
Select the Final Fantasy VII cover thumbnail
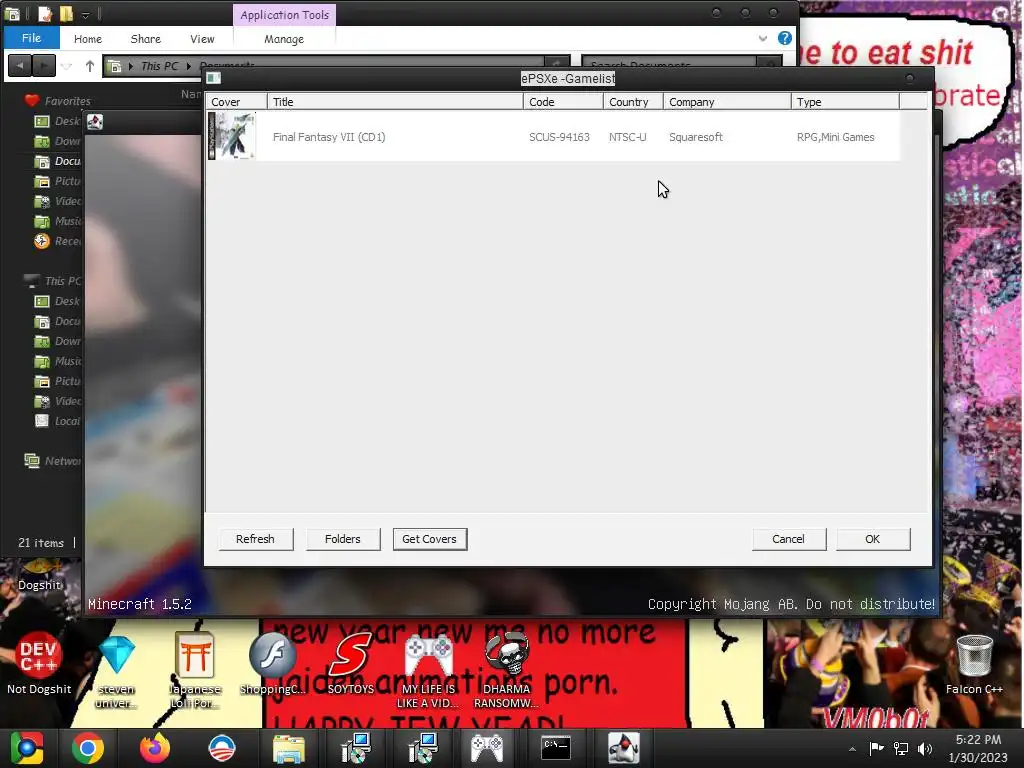pos(232,136)
